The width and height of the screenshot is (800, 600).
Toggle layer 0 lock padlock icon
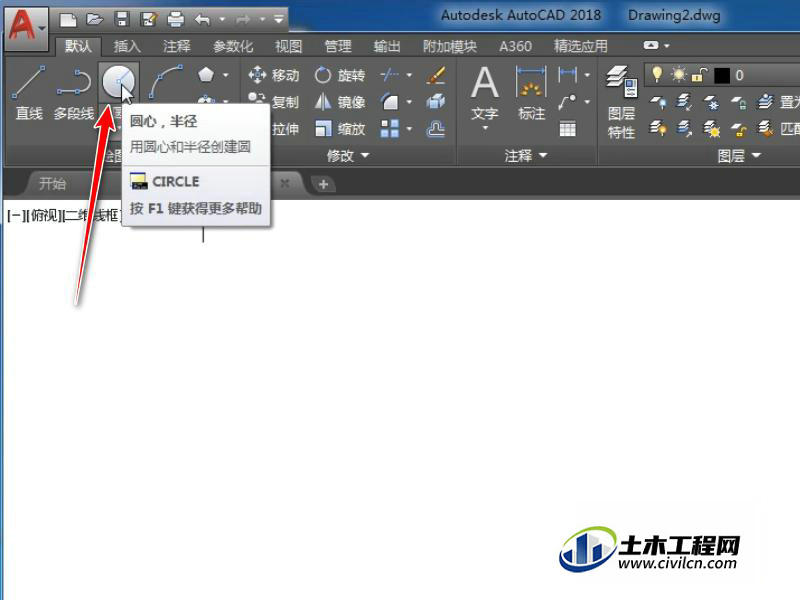click(698, 75)
